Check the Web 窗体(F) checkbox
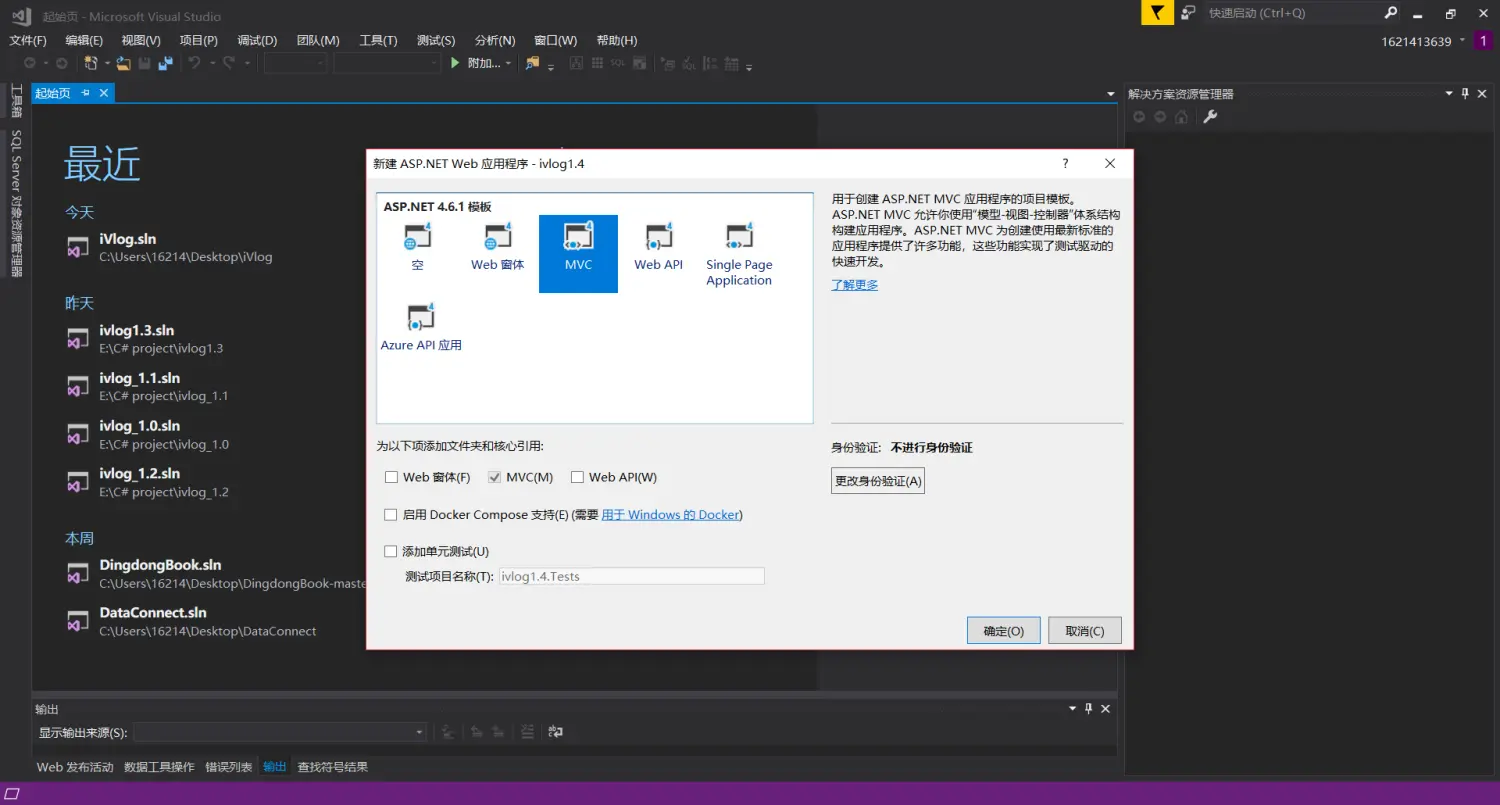The width and height of the screenshot is (1500, 805). click(x=391, y=477)
